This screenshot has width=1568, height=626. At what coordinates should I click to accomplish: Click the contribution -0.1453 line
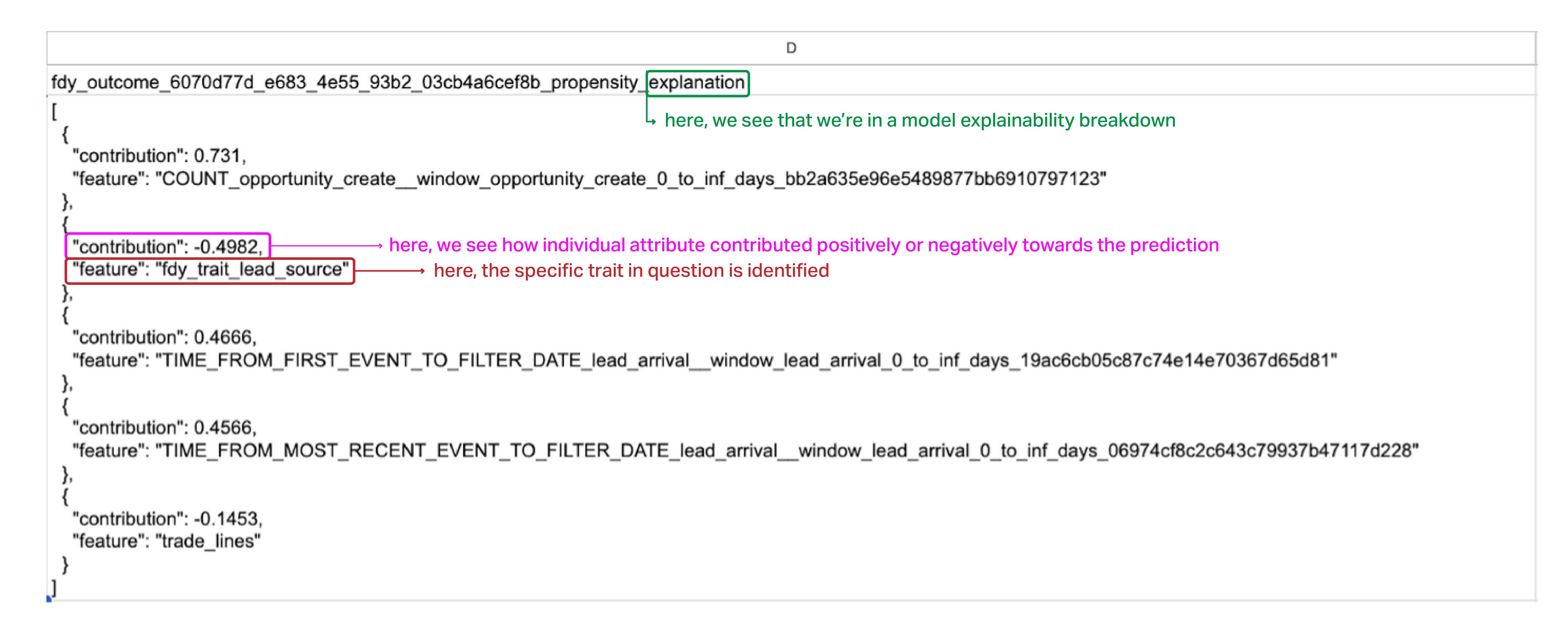pos(167,519)
